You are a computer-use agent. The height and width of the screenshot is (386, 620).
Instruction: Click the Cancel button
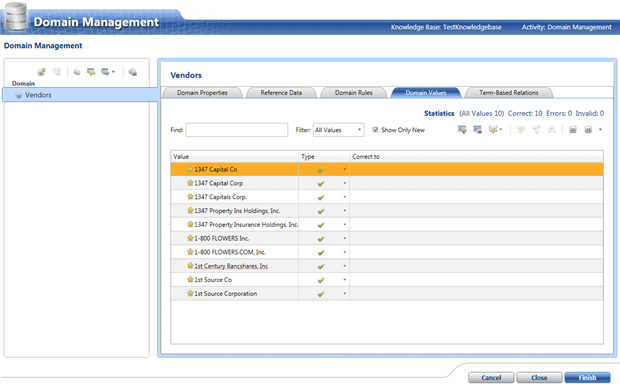pyautogui.click(x=491, y=378)
